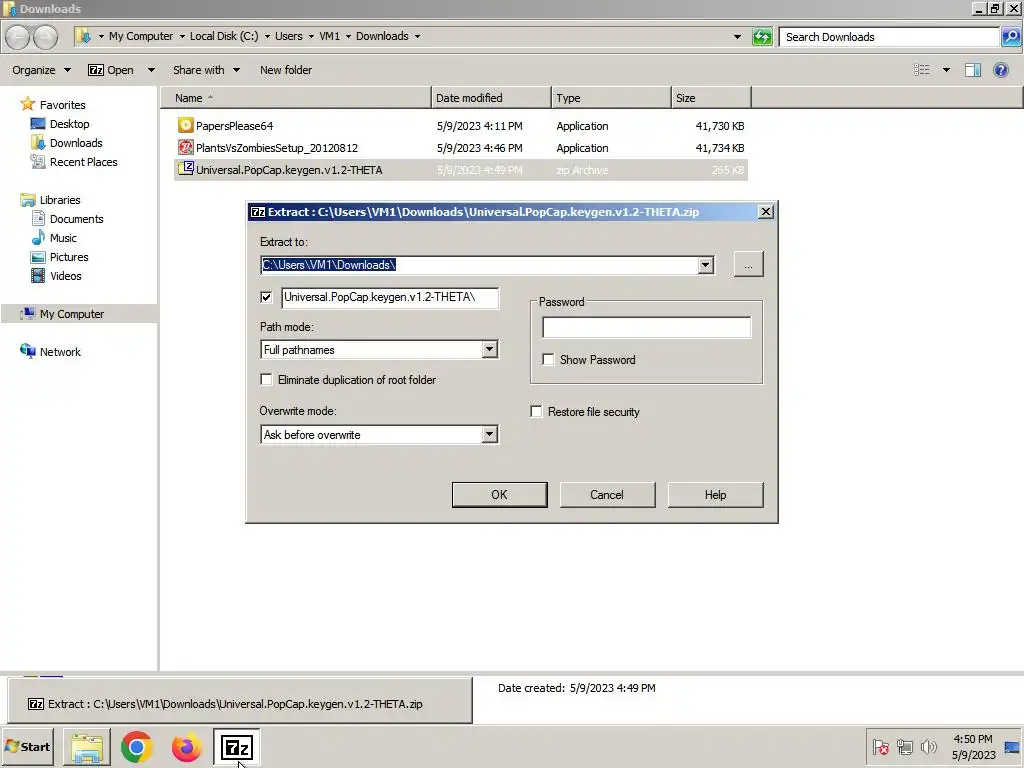The width and height of the screenshot is (1024, 768).
Task: Click the Network icon in sidebar
Action: pos(27,351)
